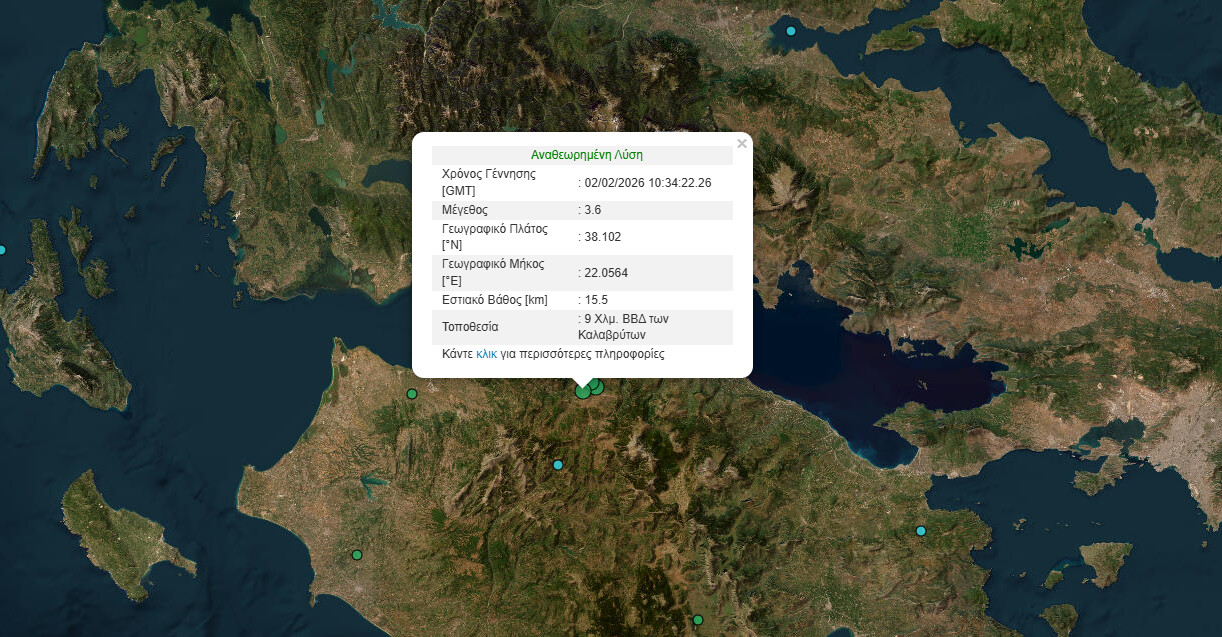Close the earthquake info popup
Image resolution: width=1222 pixels, height=637 pixels.
(741, 144)
